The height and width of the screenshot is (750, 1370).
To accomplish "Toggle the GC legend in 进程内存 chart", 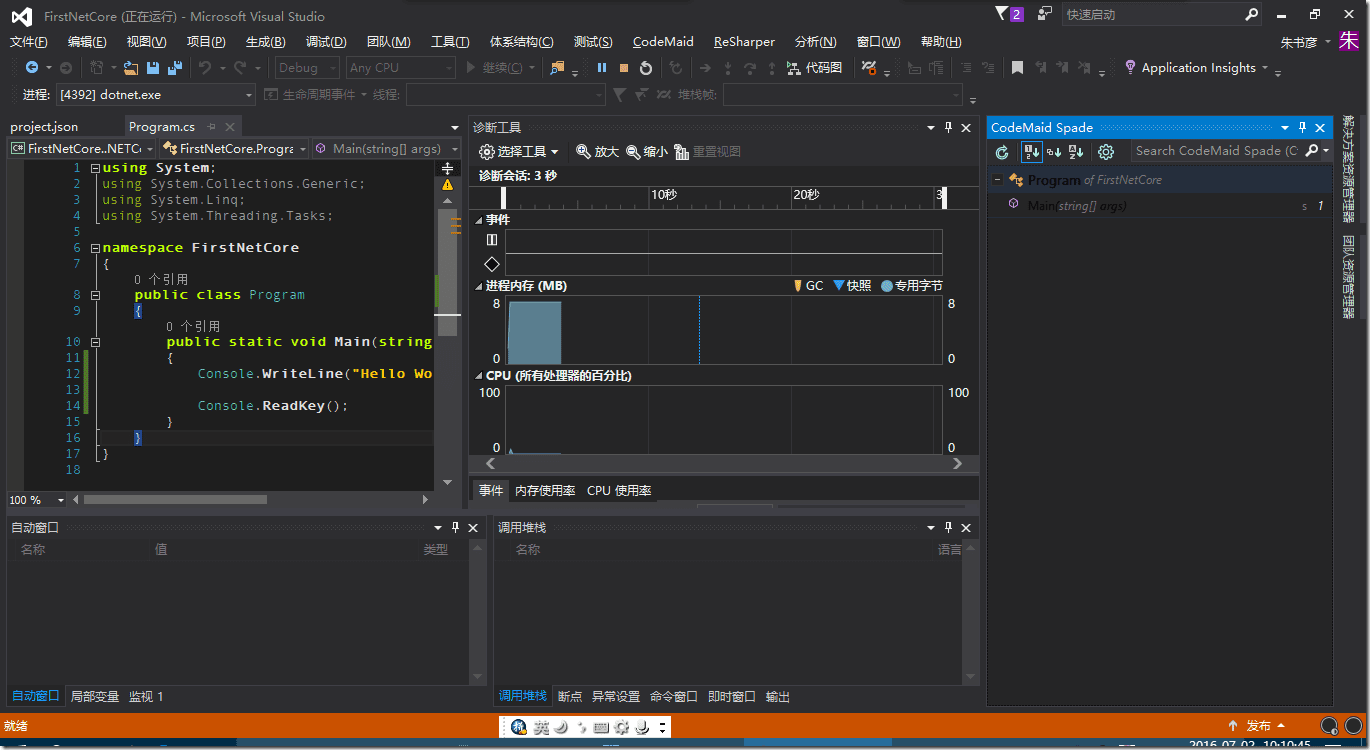I will point(808,285).
